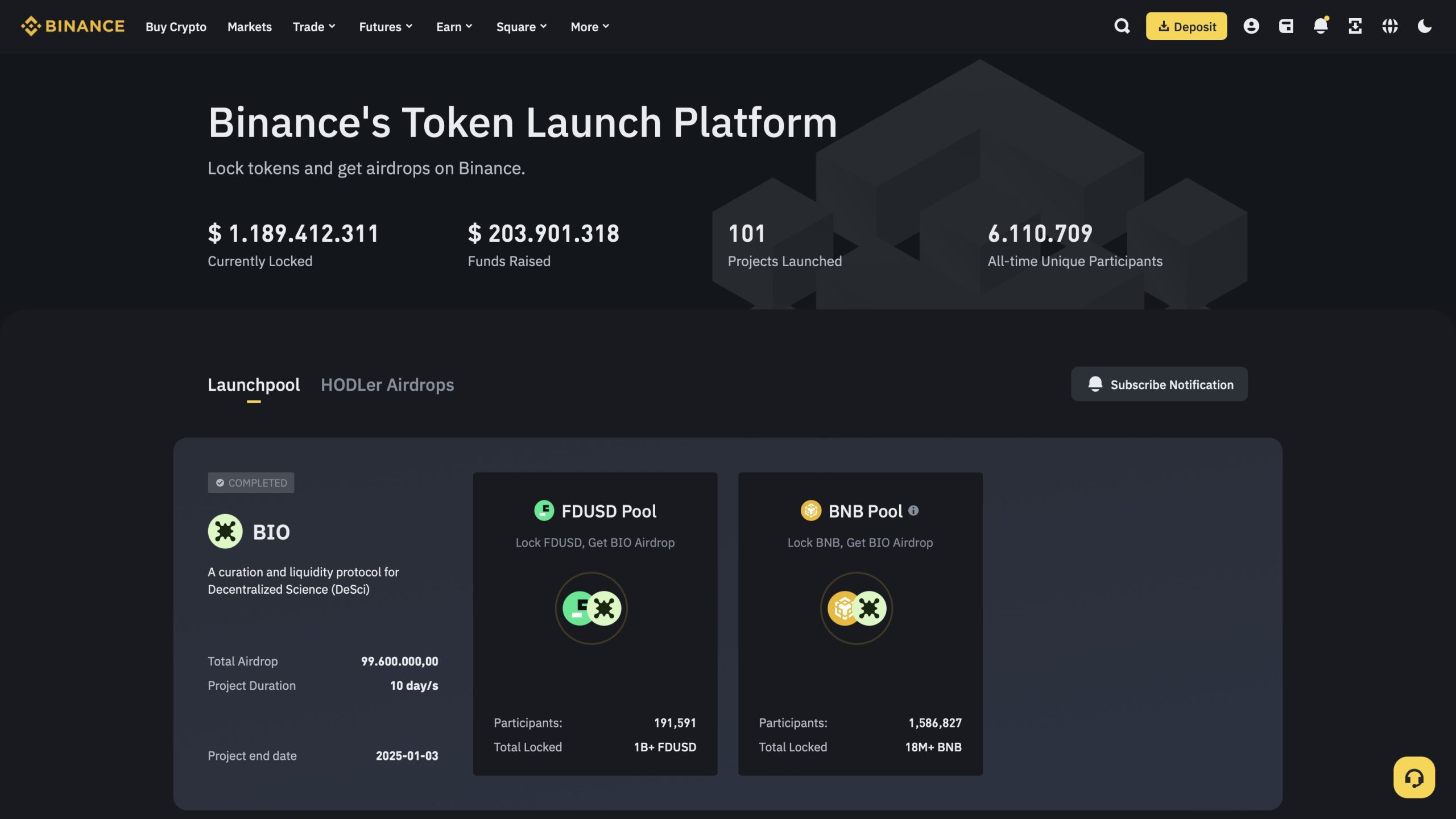This screenshot has height=819, width=1456.
Task: Click the BIO token logo
Action: (225, 531)
